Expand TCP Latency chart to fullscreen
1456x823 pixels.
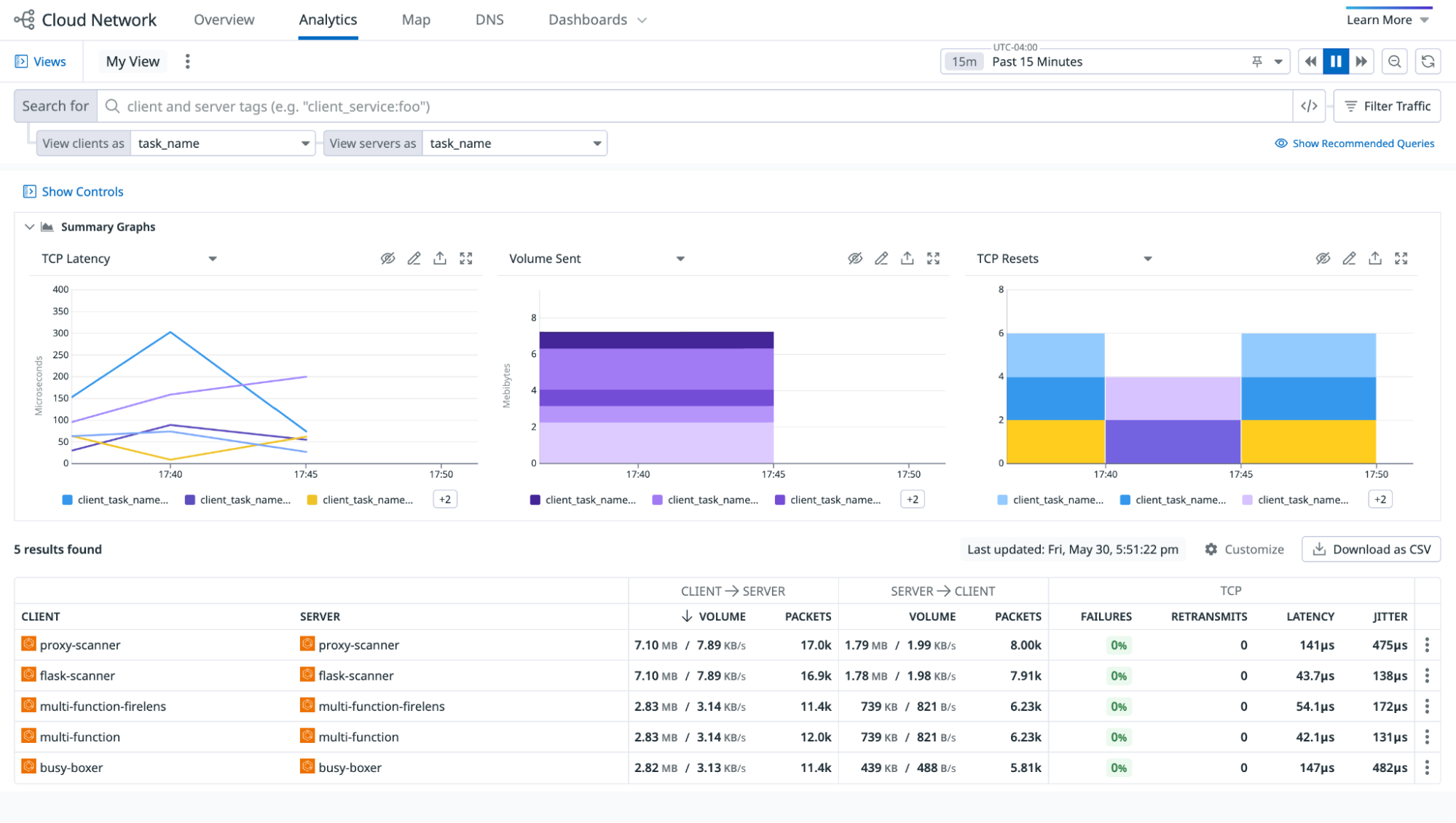[466, 258]
